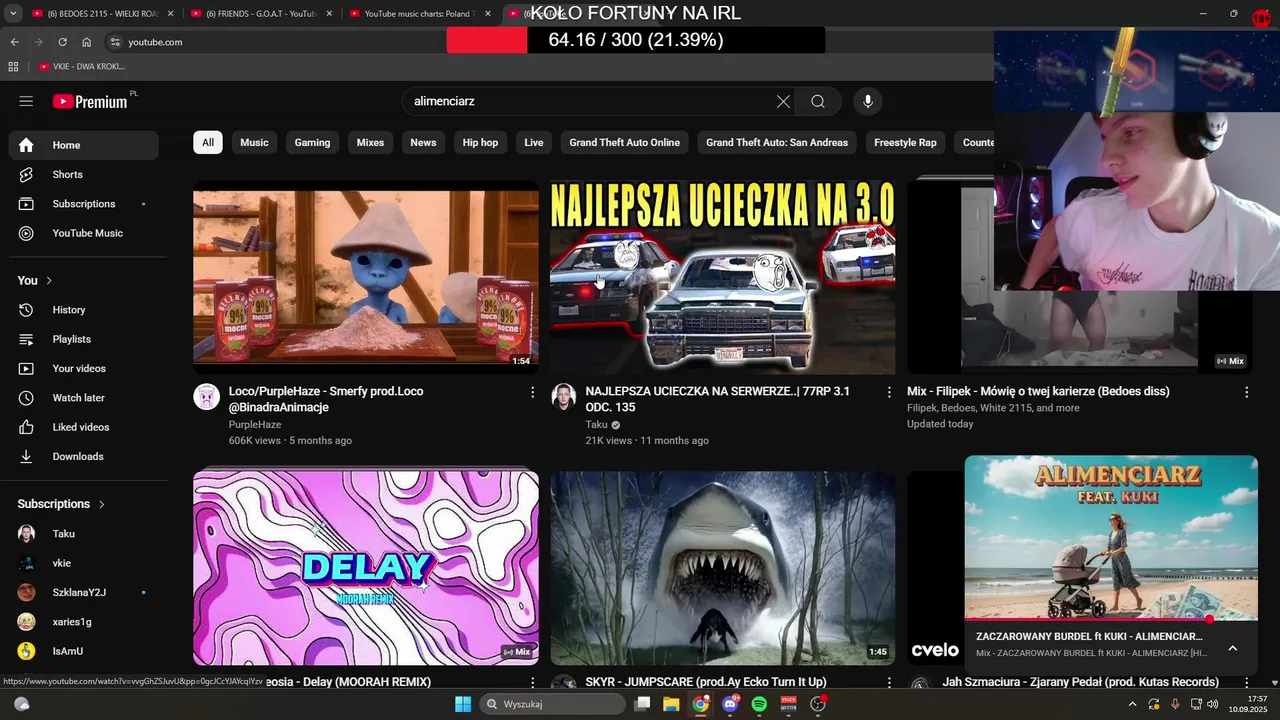The image size is (1280, 720).
Task: Open File Explorer from the taskbar
Action: [x=671, y=704]
